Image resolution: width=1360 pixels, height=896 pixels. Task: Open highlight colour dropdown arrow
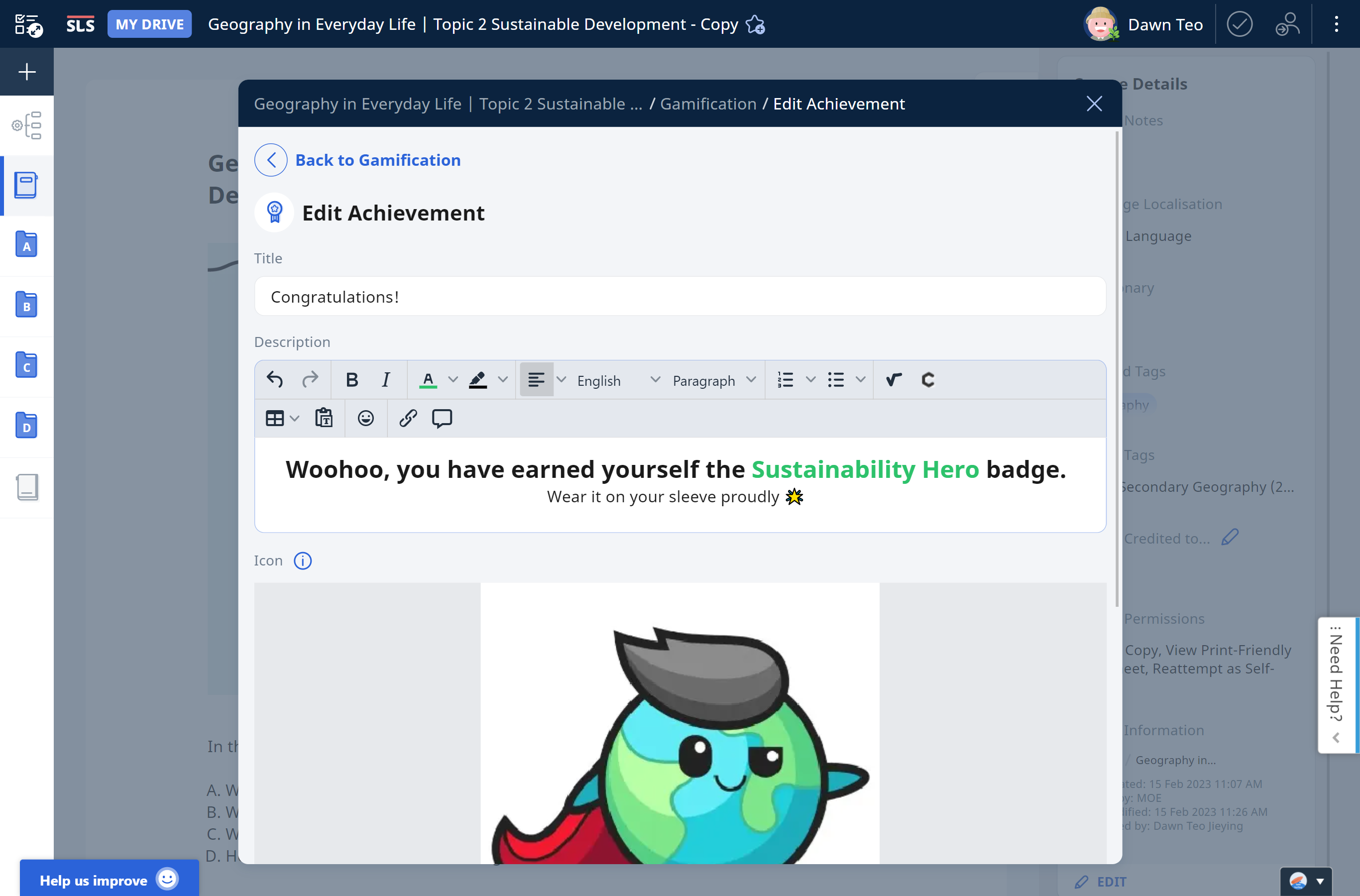tap(503, 379)
